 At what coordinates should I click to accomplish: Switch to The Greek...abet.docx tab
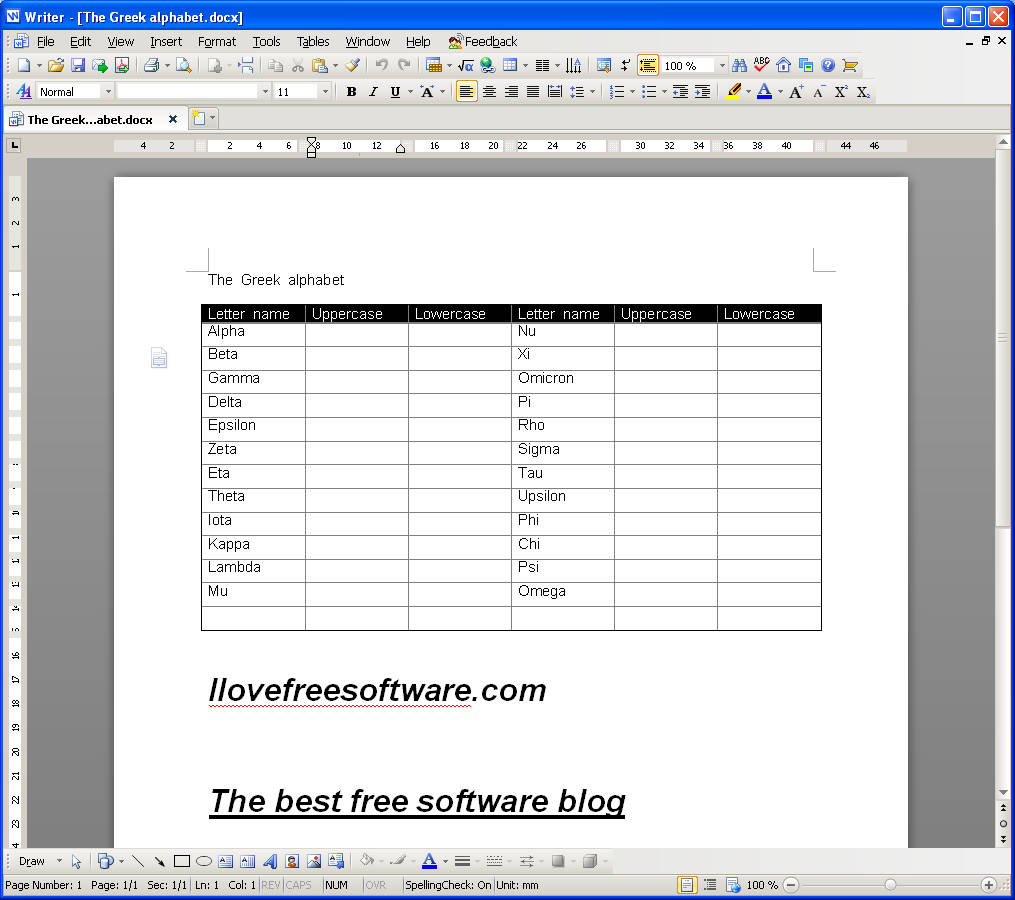pyautogui.click(x=90, y=120)
